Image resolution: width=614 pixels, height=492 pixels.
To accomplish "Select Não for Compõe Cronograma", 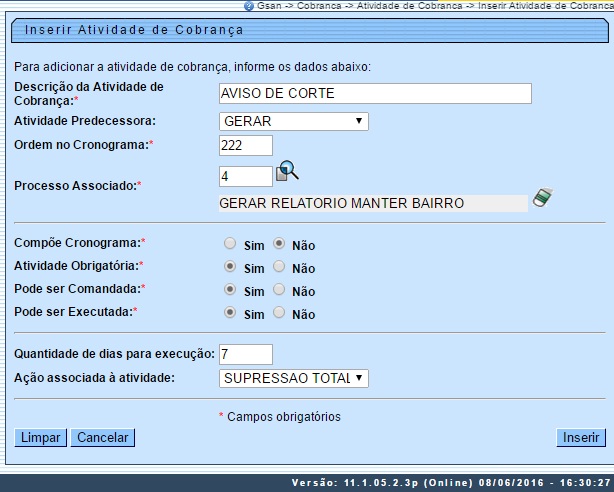I will pos(279,243).
